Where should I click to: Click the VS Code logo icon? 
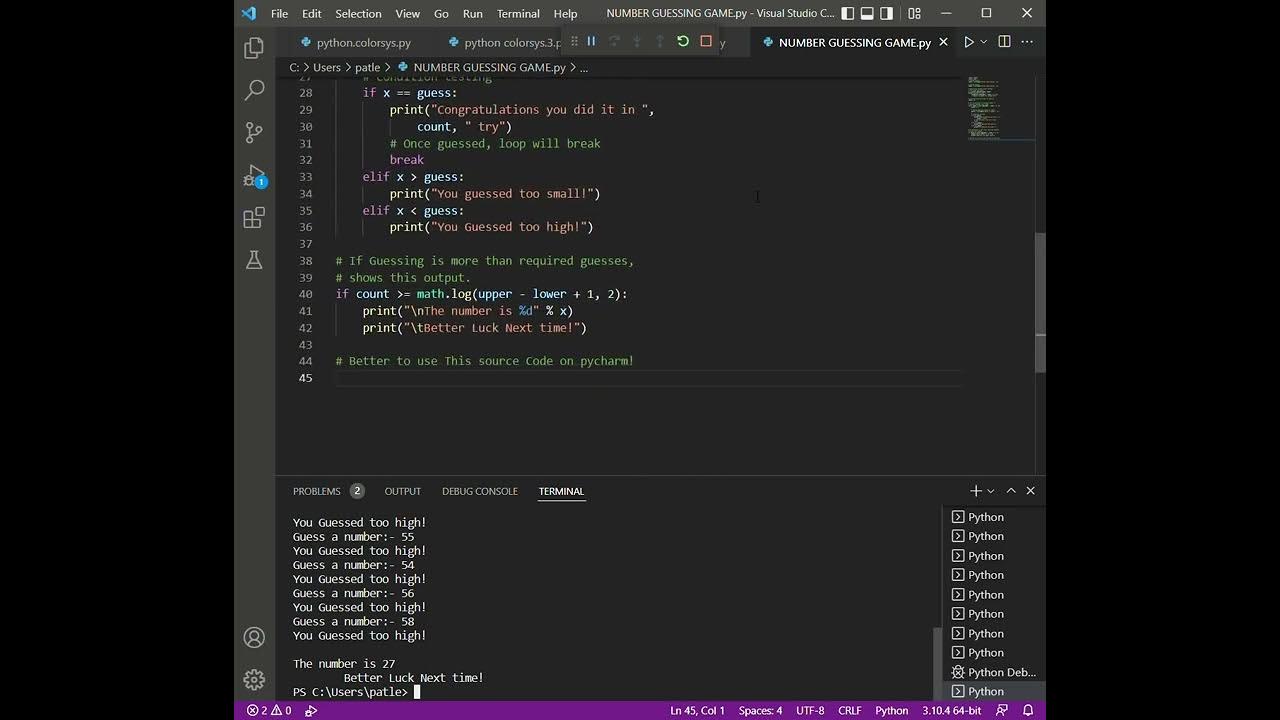click(x=249, y=13)
